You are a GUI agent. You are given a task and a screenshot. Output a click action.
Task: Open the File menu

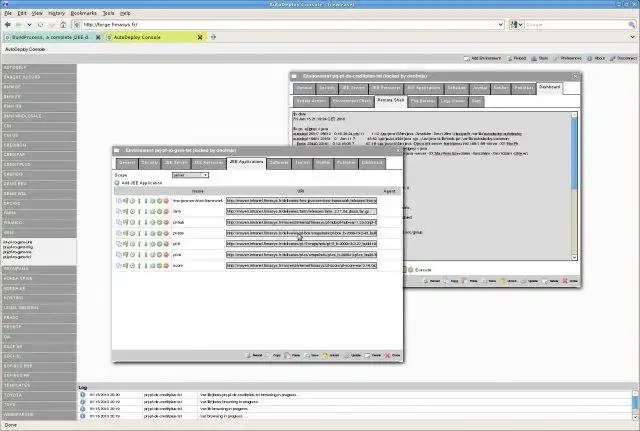8,13
